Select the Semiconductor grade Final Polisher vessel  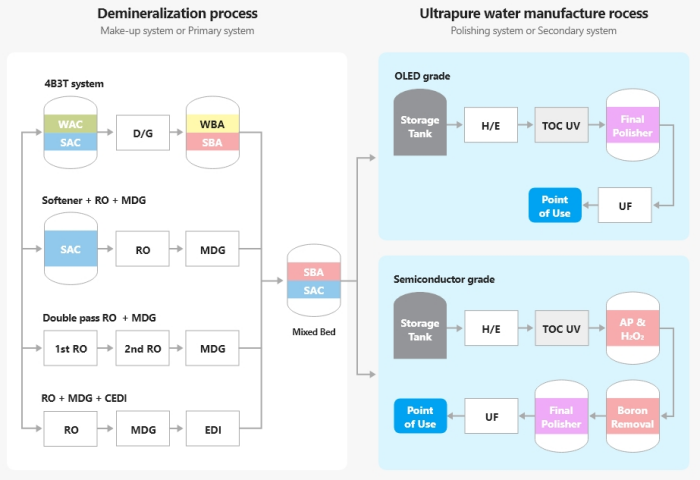pyautogui.click(x=561, y=417)
